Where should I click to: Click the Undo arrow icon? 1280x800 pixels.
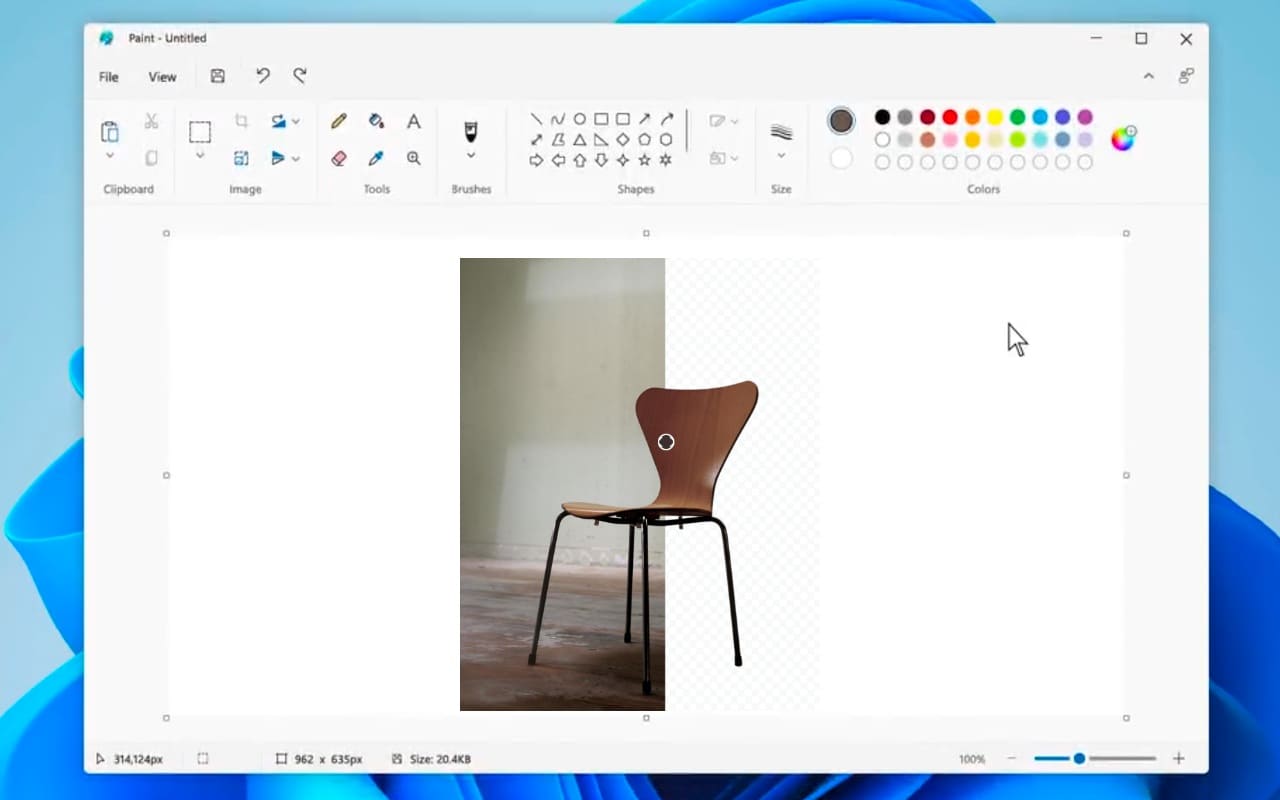tap(262, 76)
